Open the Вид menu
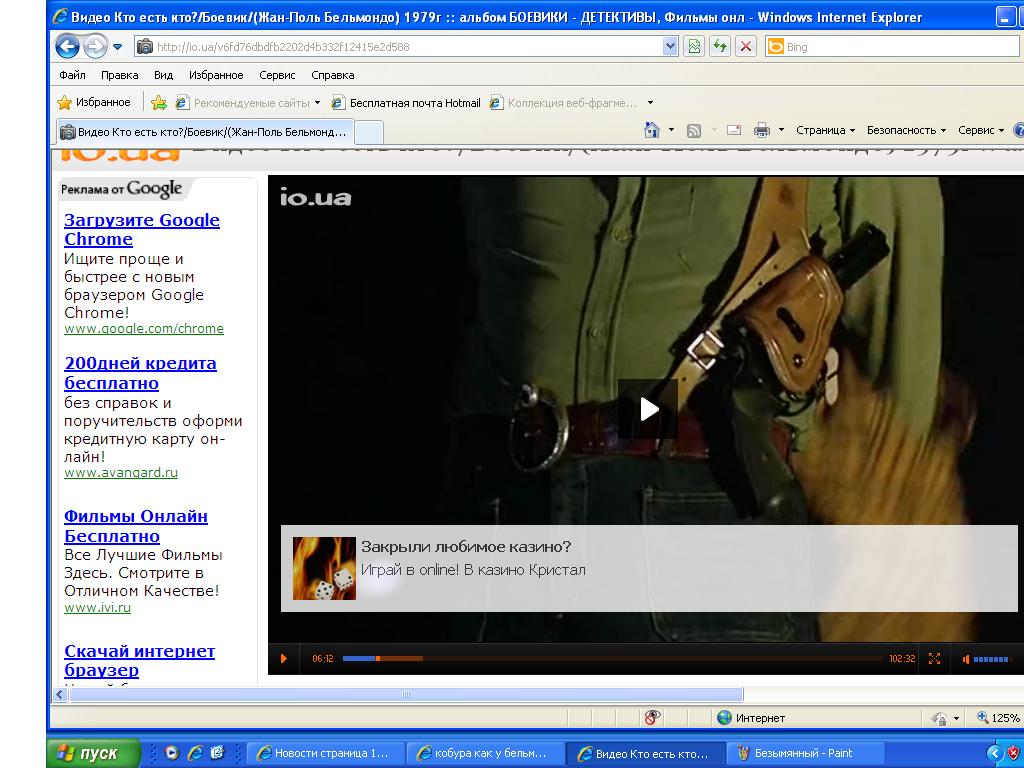 coord(163,75)
